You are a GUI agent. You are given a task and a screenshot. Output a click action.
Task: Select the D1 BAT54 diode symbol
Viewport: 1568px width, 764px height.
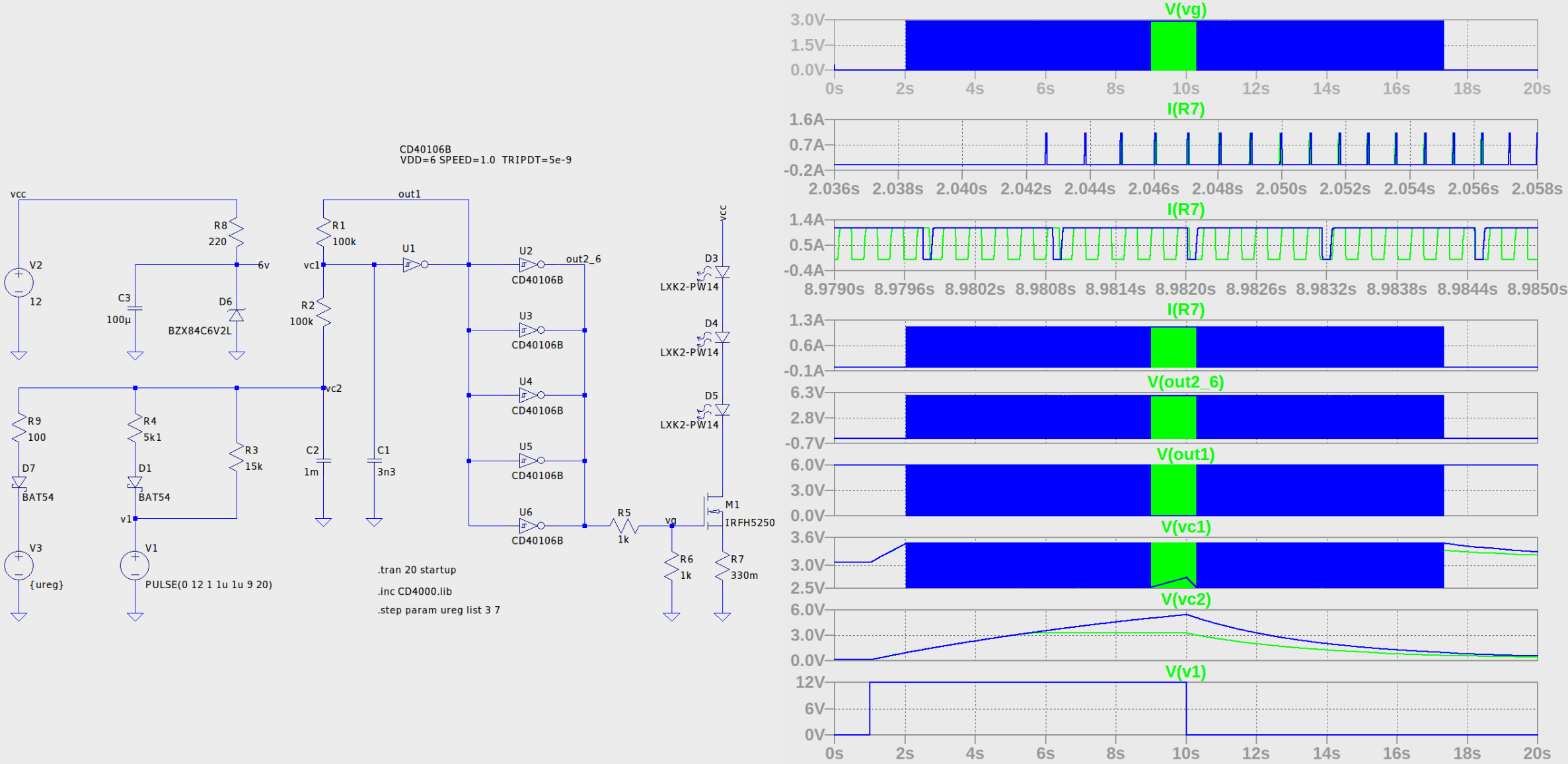pos(135,482)
